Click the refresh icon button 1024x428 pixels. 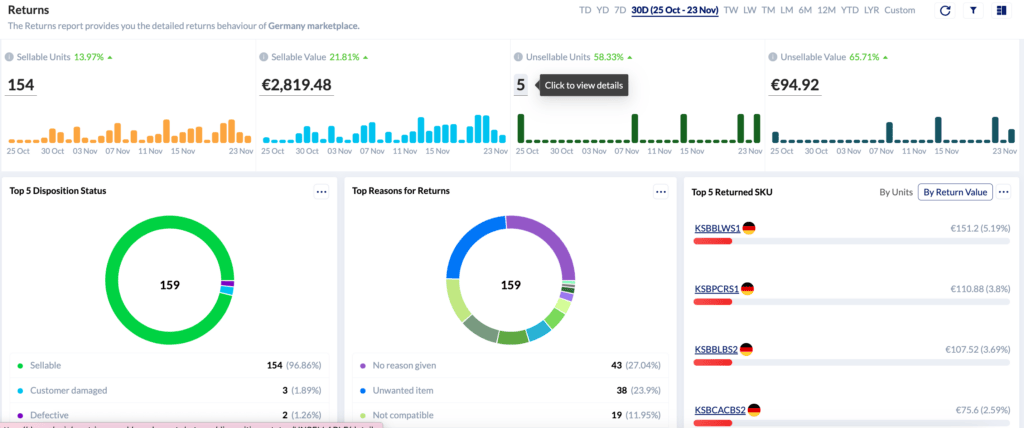click(x=944, y=10)
